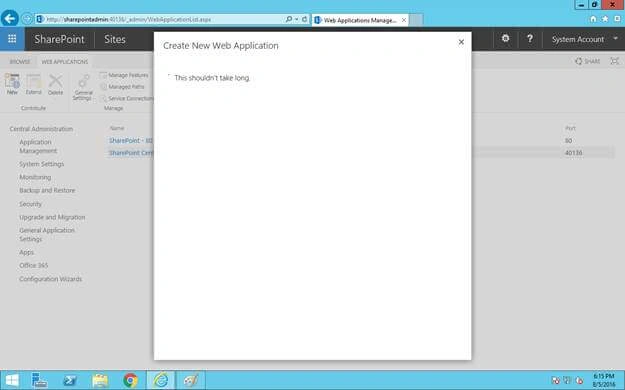Open Backup and Restore in the sidebar

(x=47, y=190)
